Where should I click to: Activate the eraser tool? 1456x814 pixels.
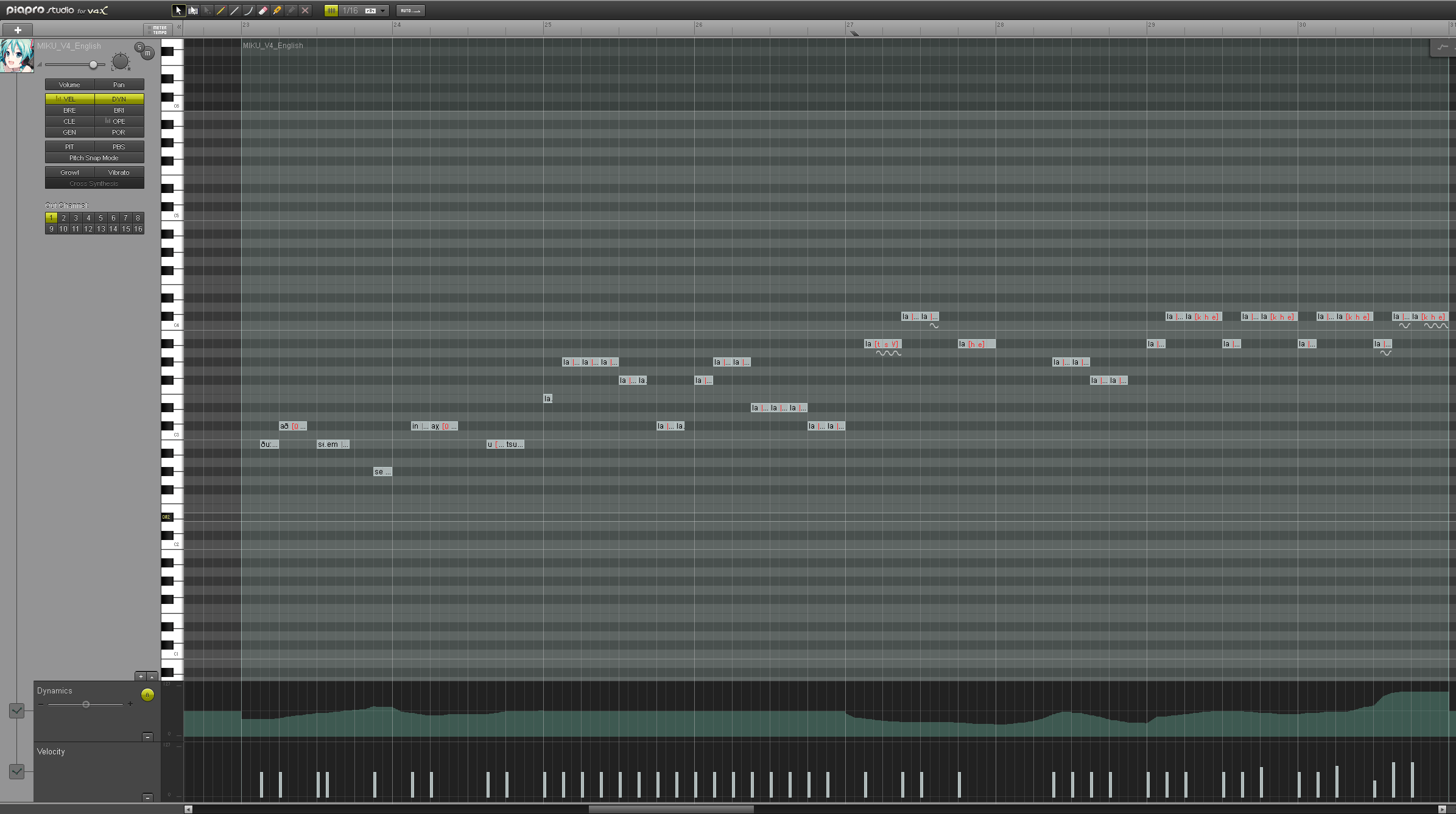click(263, 10)
